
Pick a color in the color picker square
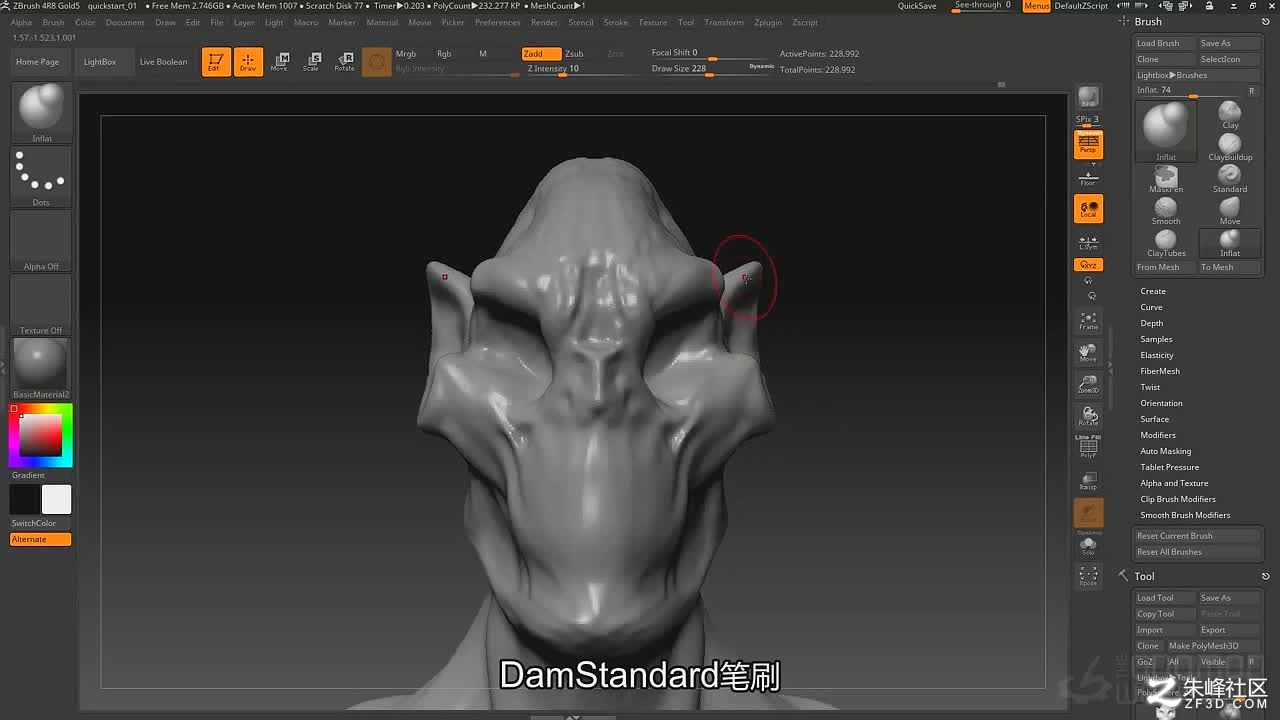tap(42, 436)
